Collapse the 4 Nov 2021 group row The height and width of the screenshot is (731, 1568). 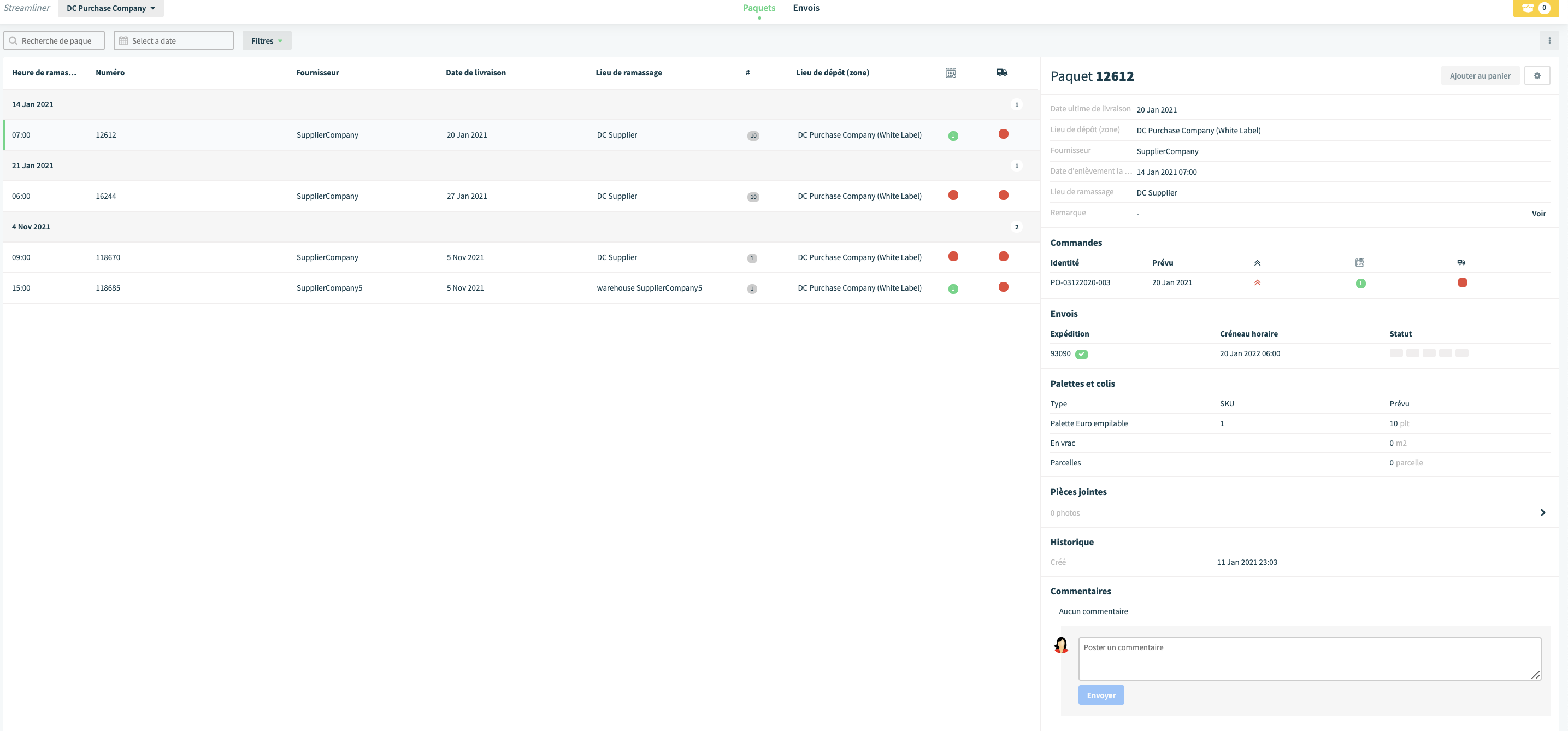521,227
